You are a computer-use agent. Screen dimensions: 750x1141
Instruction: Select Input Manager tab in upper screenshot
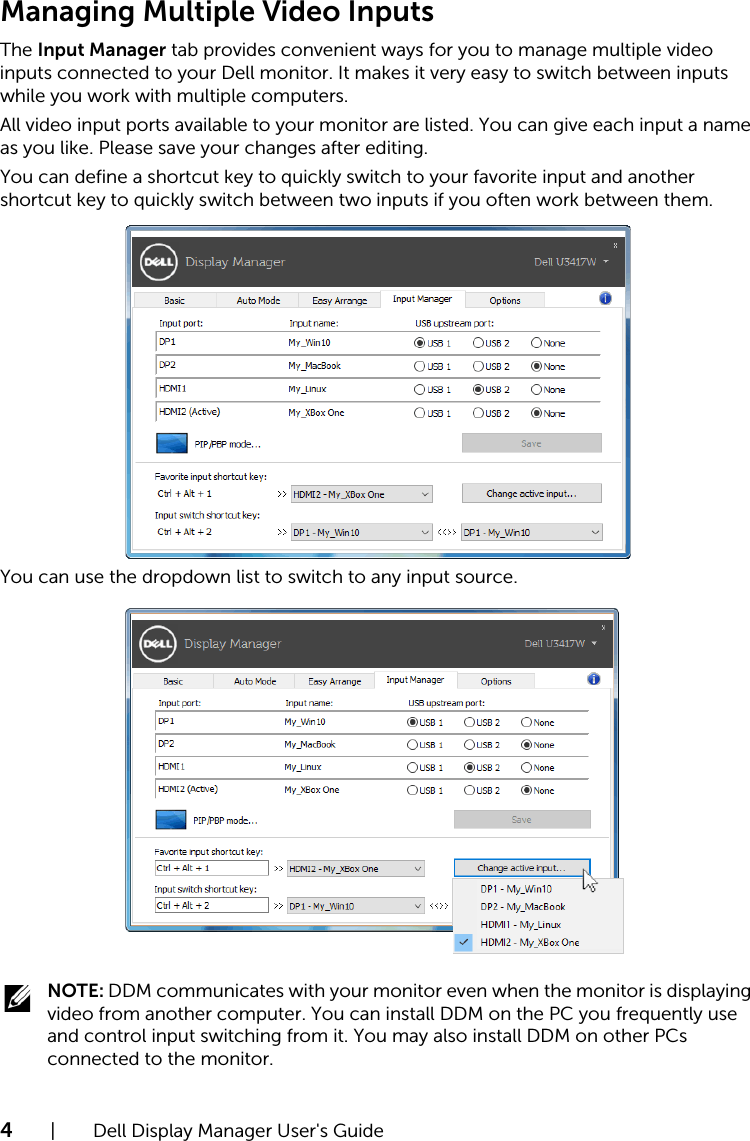(422, 298)
